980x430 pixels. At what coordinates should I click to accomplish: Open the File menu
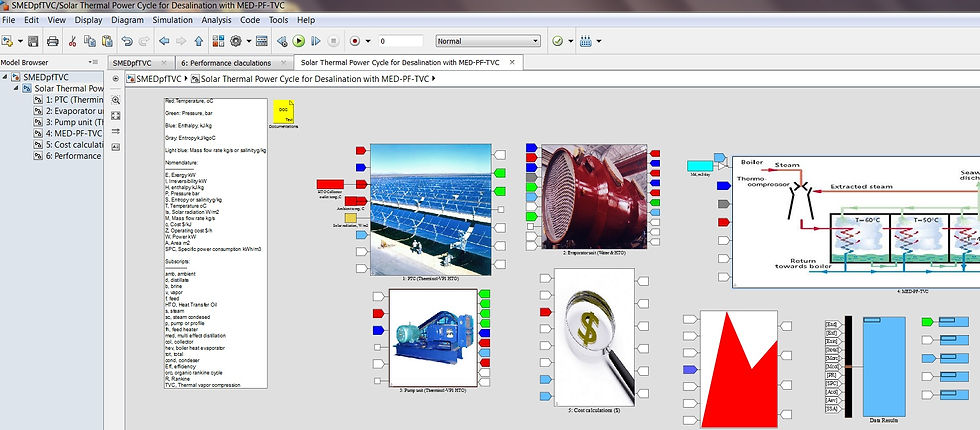9,20
